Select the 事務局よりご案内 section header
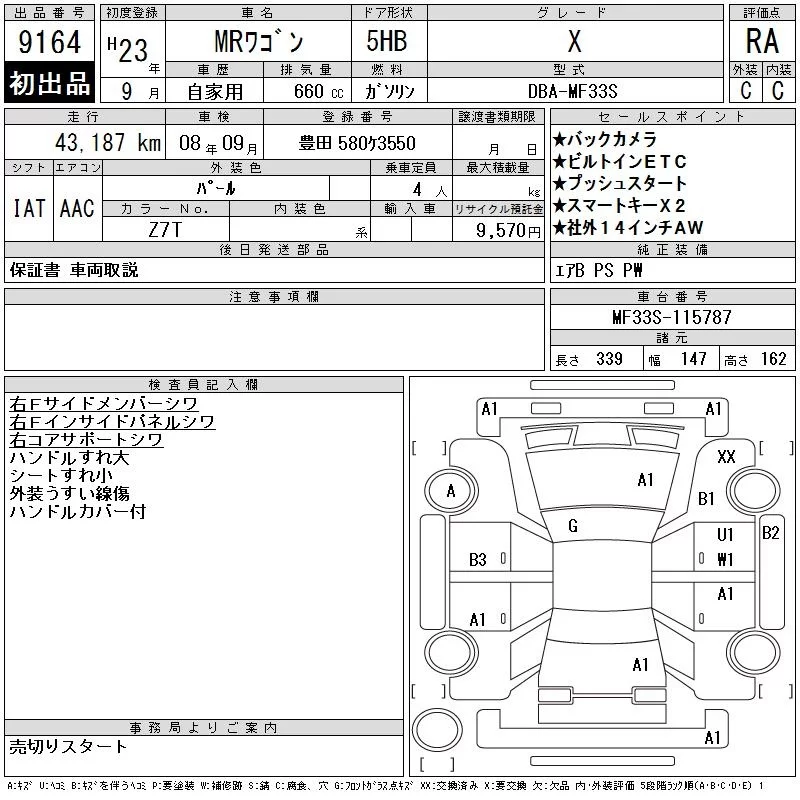Screen dimensions: 800x800 [x=204, y=727]
